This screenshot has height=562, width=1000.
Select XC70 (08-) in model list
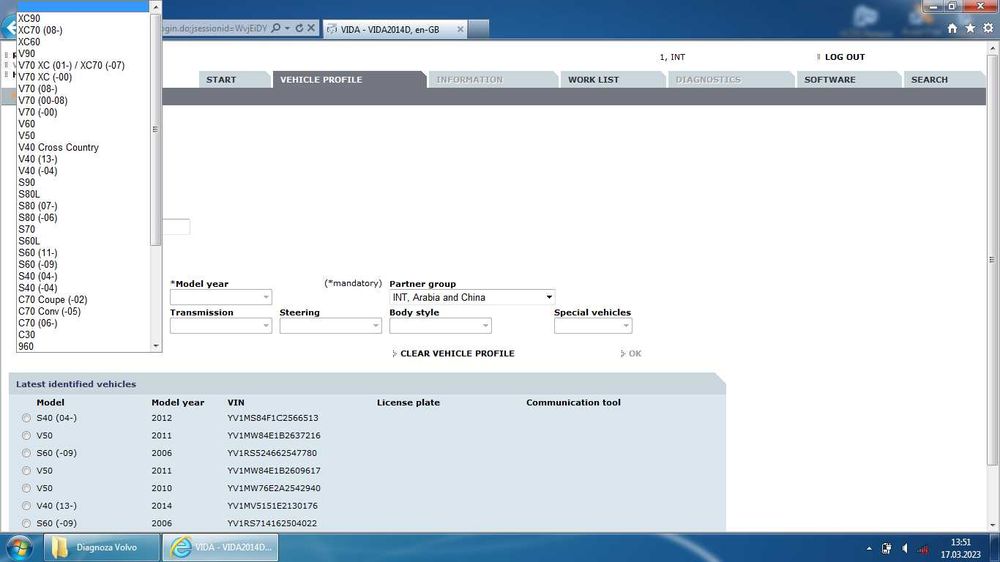point(83,30)
